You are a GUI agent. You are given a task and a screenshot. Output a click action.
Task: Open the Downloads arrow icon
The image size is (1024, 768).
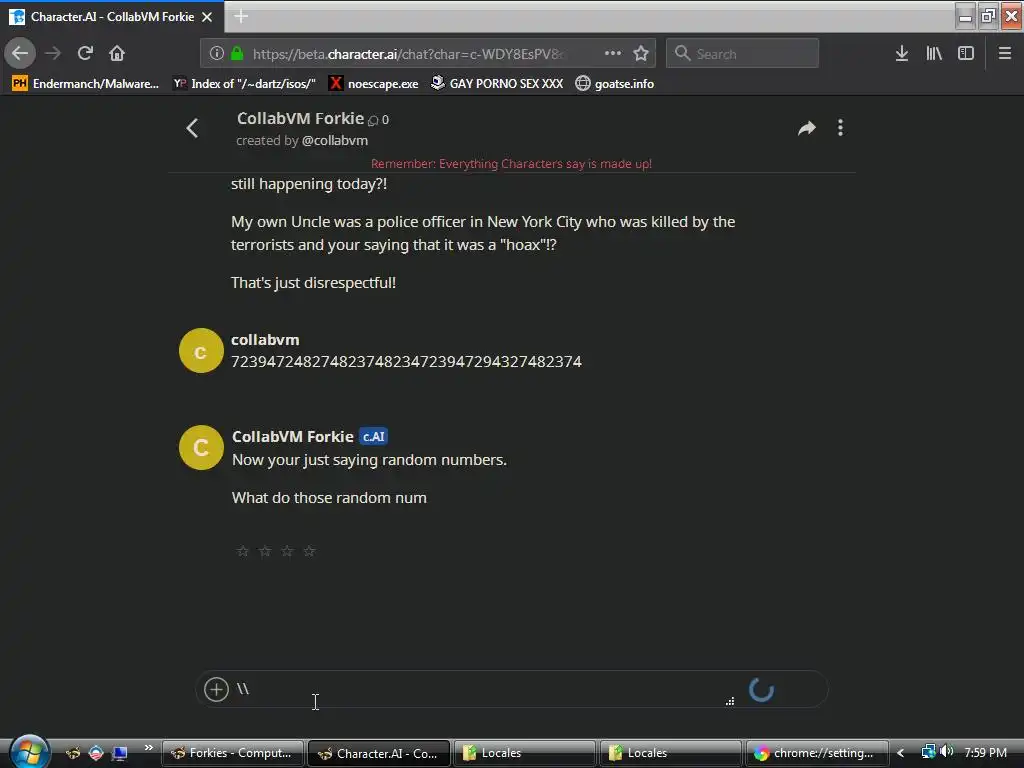click(x=902, y=53)
